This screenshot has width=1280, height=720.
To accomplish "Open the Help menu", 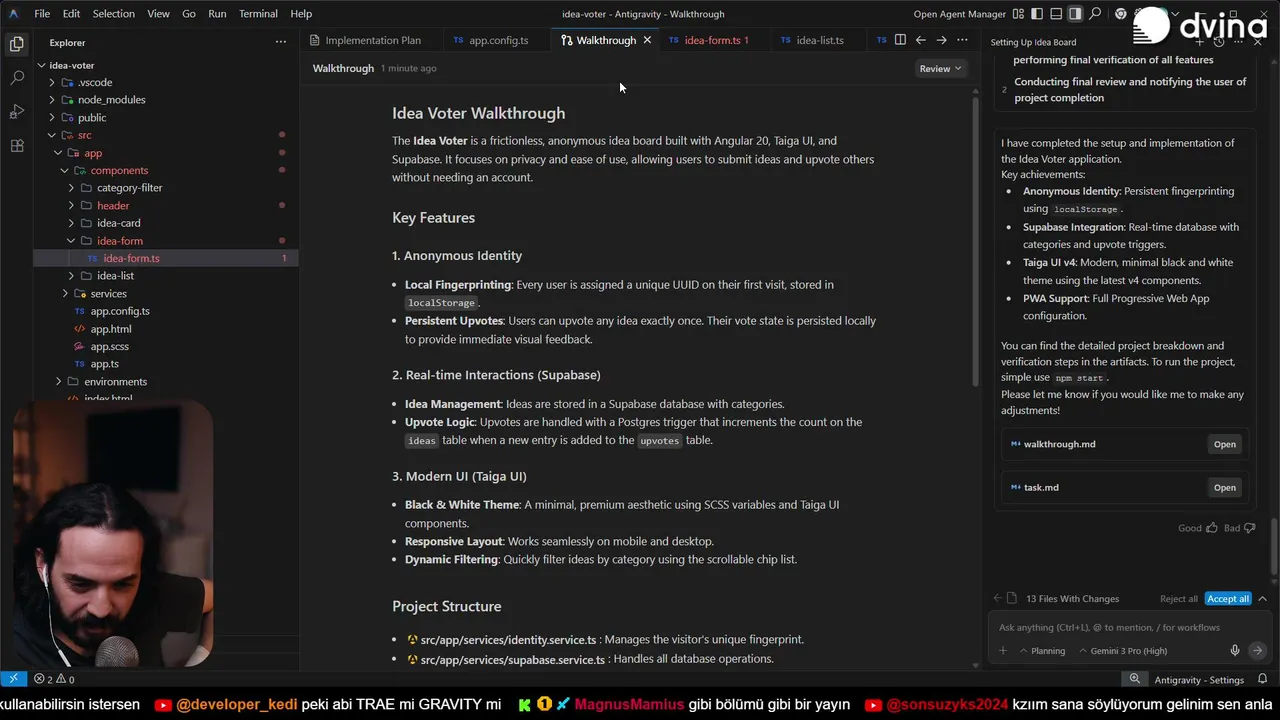I will (x=301, y=14).
